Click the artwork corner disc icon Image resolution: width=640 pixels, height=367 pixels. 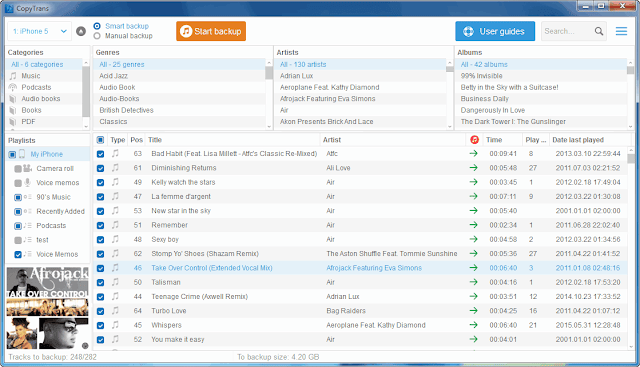85,345
